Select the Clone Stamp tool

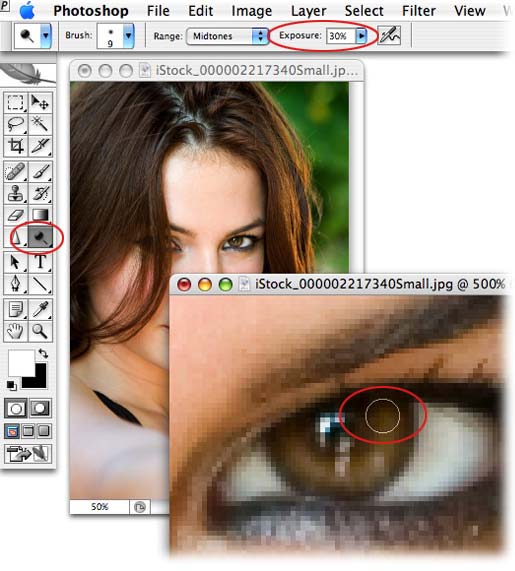pyautogui.click(x=15, y=193)
